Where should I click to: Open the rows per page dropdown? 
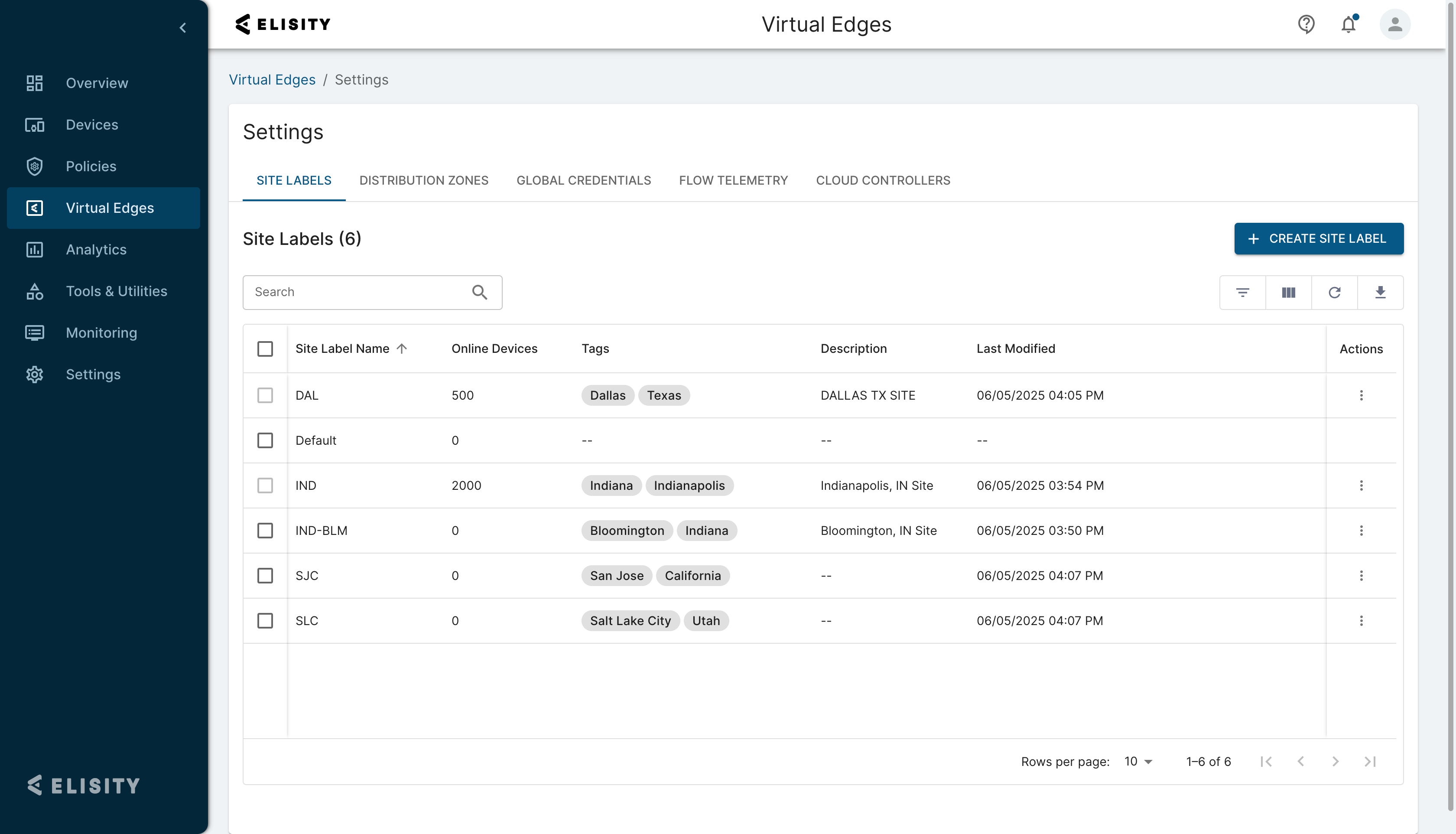1138,761
